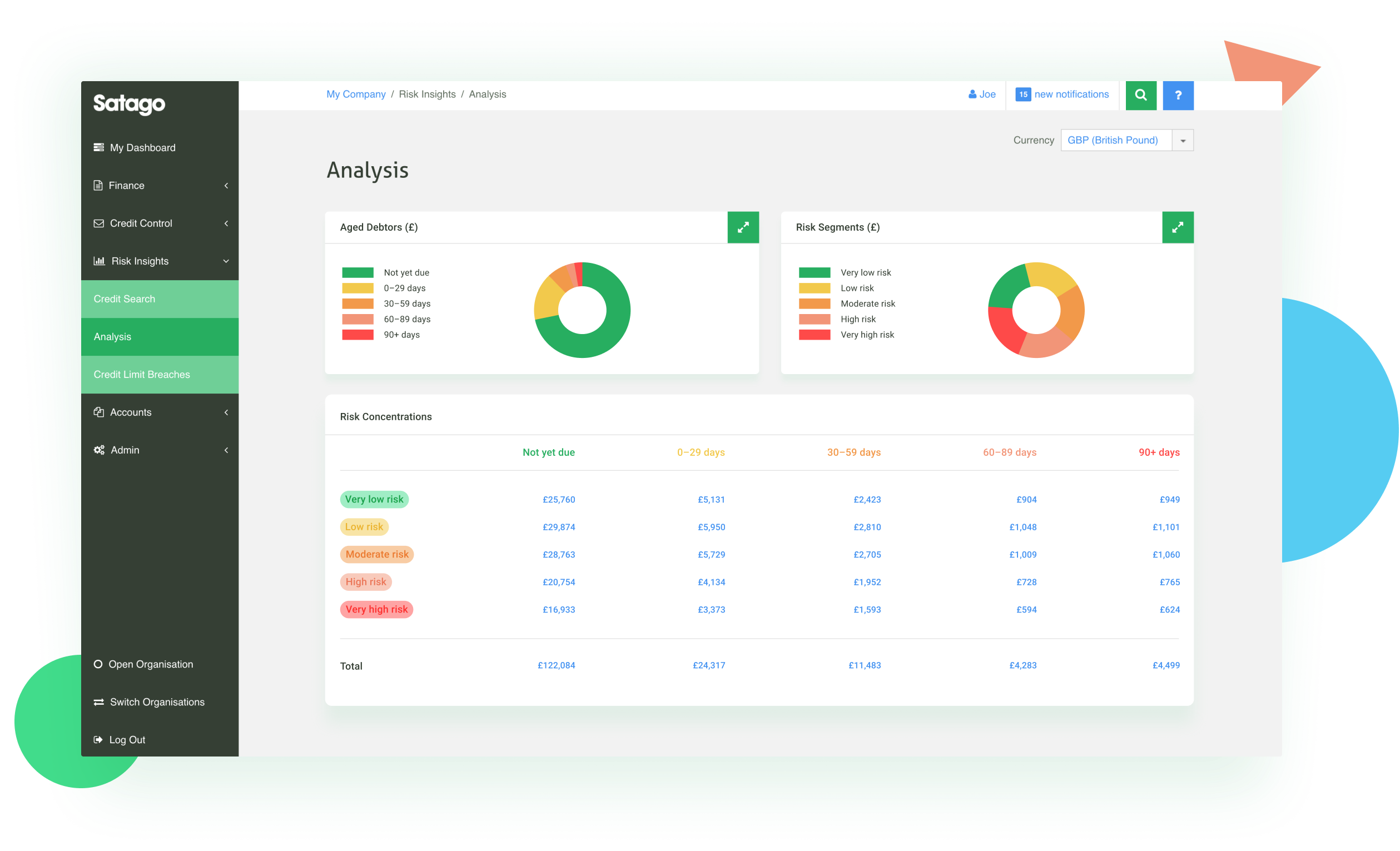The height and width of the screenshot is (851, 1400).
Task: Click the 15 notifications badge
Action: click(1023, 94)
